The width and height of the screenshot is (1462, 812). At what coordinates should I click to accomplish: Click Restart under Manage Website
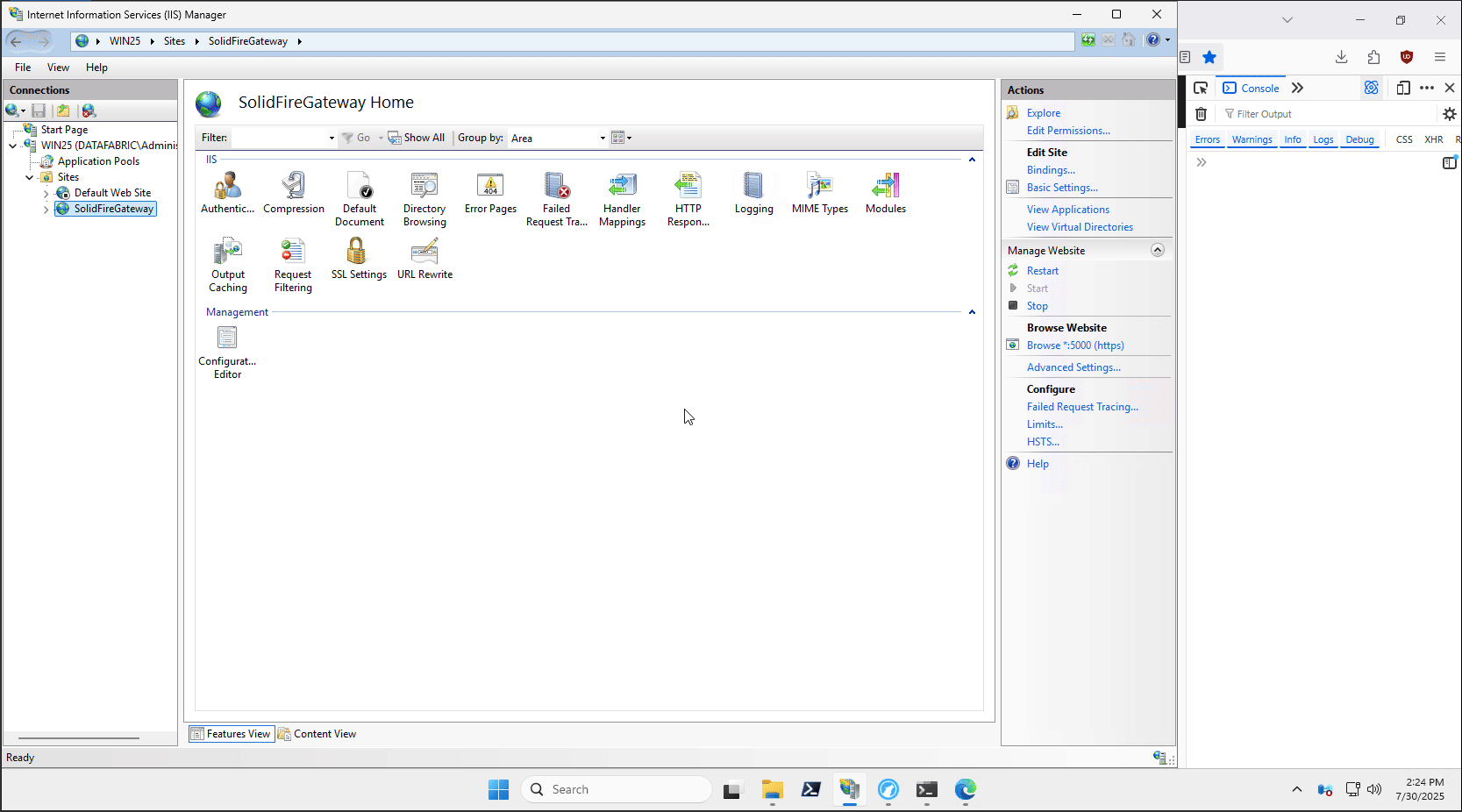pos(1043,271)
